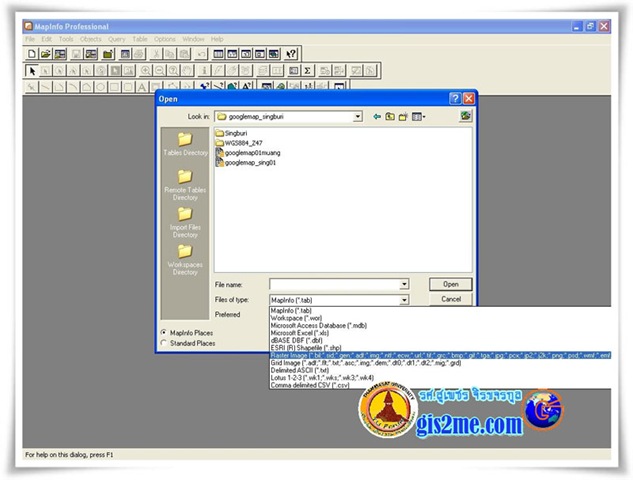This screenshot has height=480, width=633.
Task: Open the Tools menu
Action: (x=66, y=39)
